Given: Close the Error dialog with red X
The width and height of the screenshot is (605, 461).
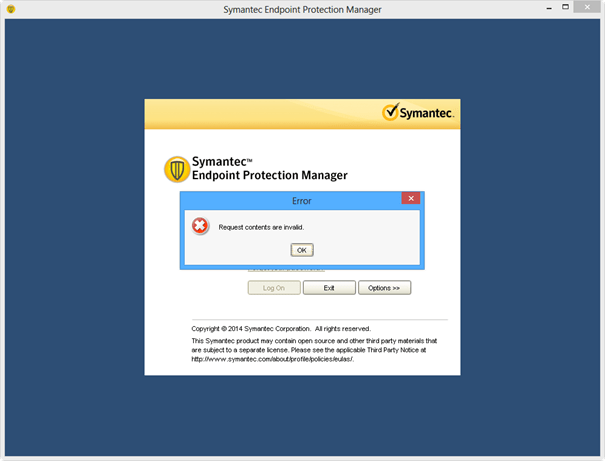Looking at the screenshot, I should [410, 199].
